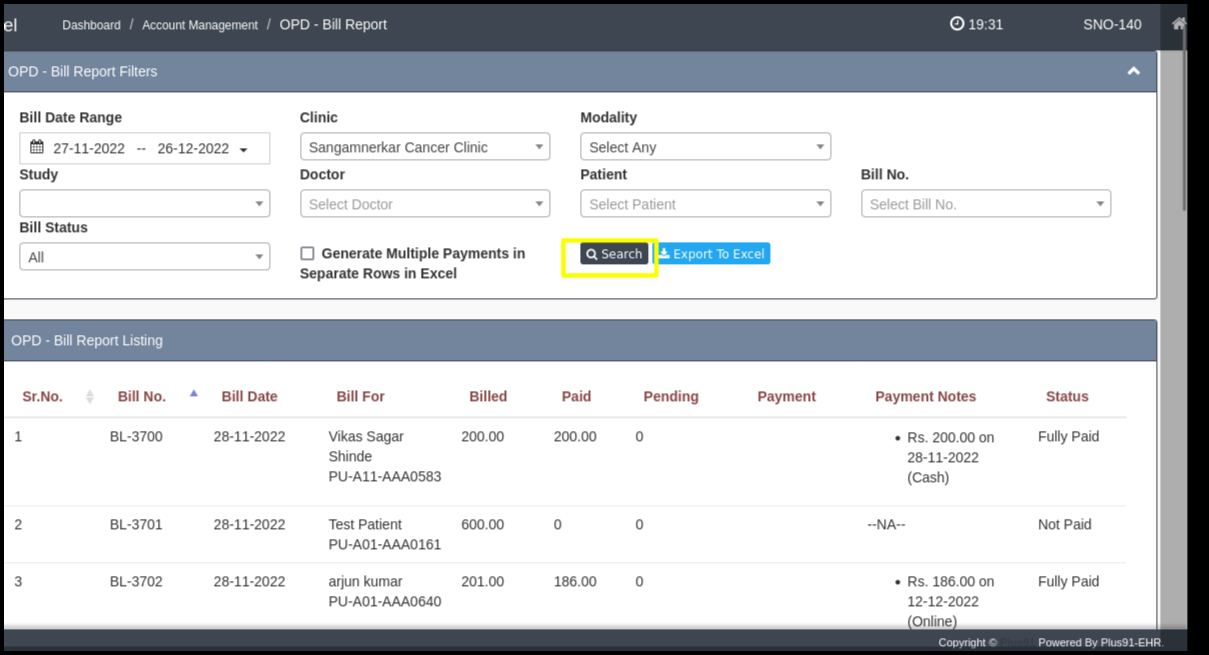Click the calendar icon in Bill Date Range
This screenshot has height=655, width=1209.
(35, 147)
